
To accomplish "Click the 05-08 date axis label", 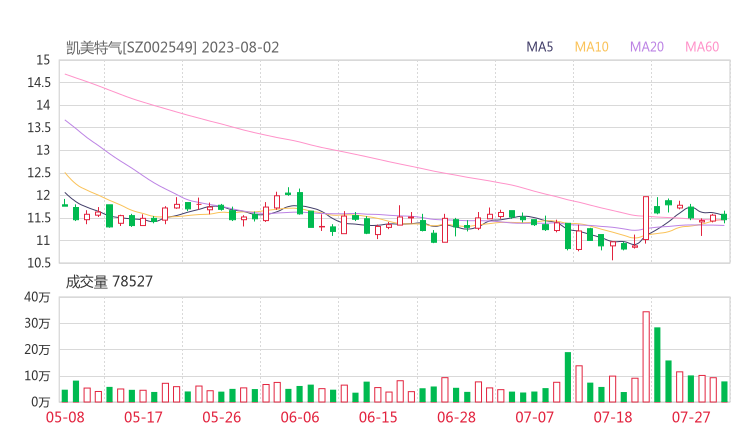I will point(65,417).
